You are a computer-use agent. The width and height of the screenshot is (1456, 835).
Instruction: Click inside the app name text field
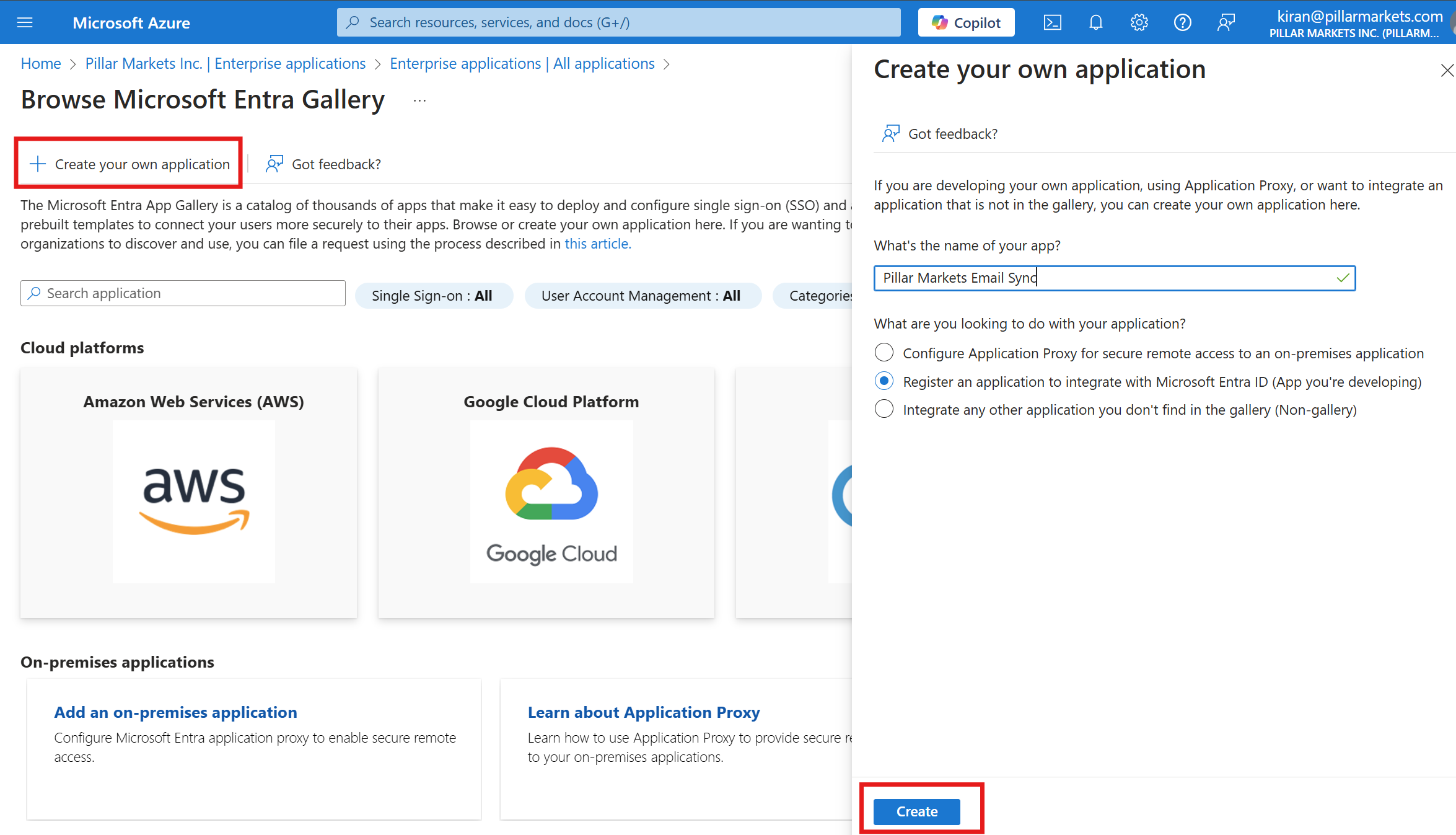pyautogui.click(x=1114, y=278)
